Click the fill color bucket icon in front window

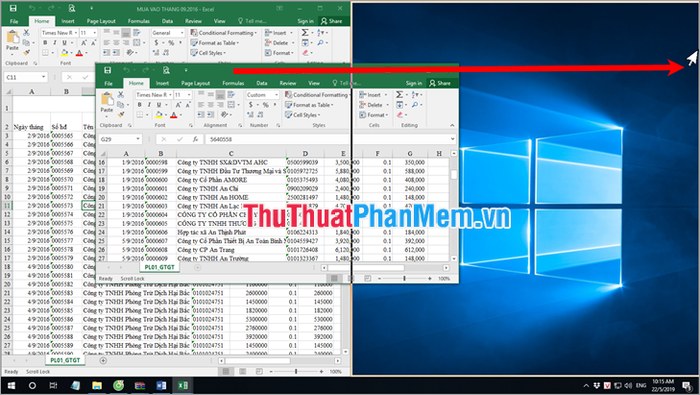(158, 115)
